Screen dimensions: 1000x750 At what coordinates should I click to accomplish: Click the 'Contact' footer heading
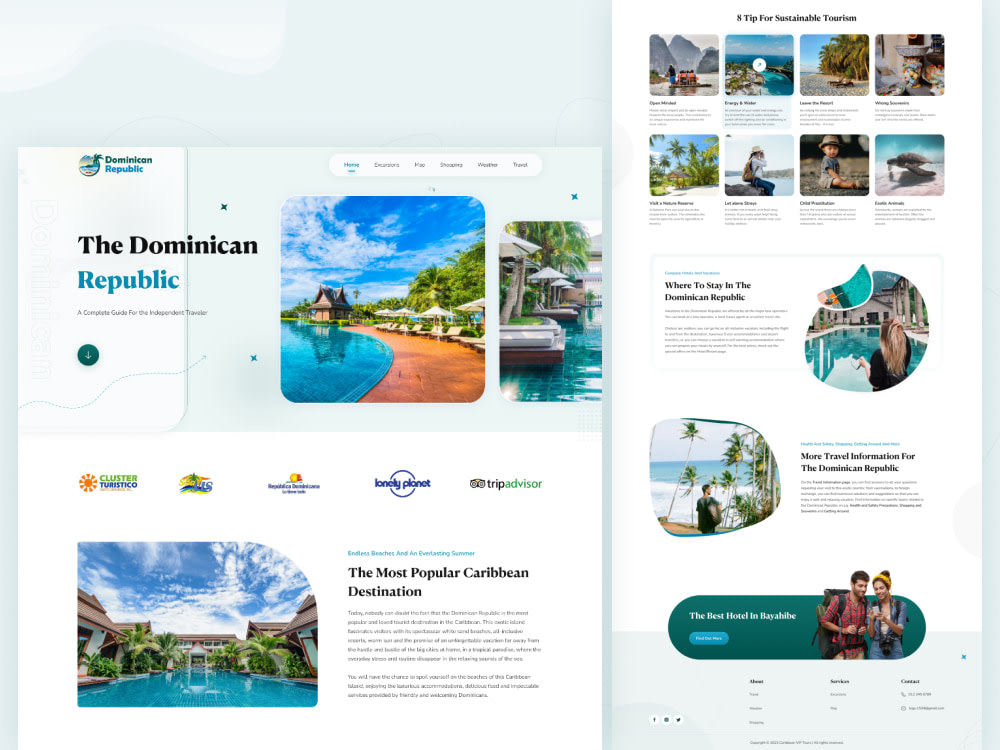(x=910, y=681)
